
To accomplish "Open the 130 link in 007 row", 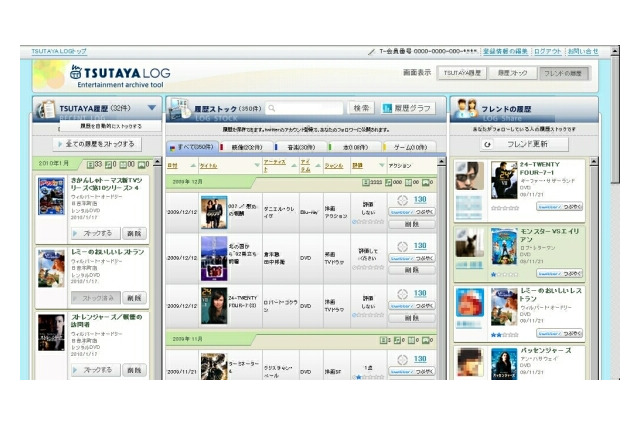I will 420,200.
